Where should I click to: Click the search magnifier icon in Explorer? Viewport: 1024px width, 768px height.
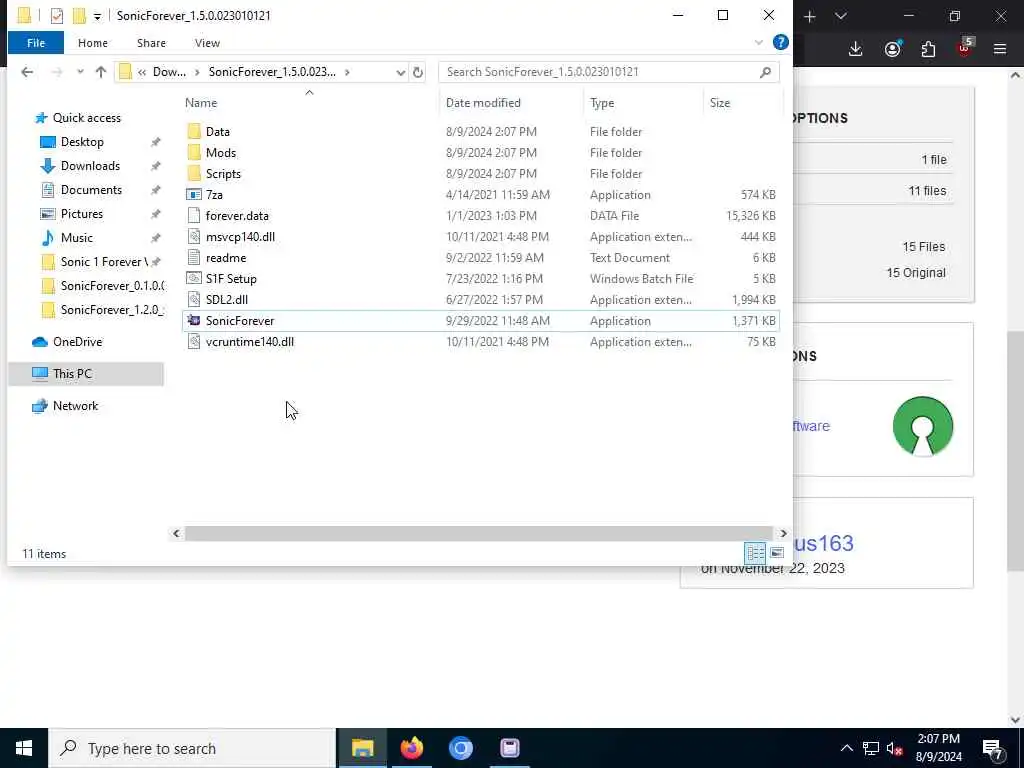(765, 72)
